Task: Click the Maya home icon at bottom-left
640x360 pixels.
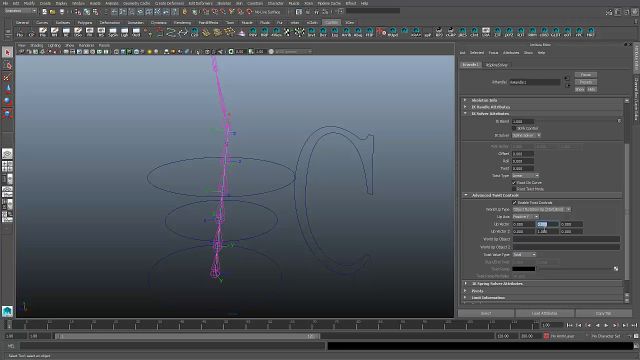Action: 7,311
